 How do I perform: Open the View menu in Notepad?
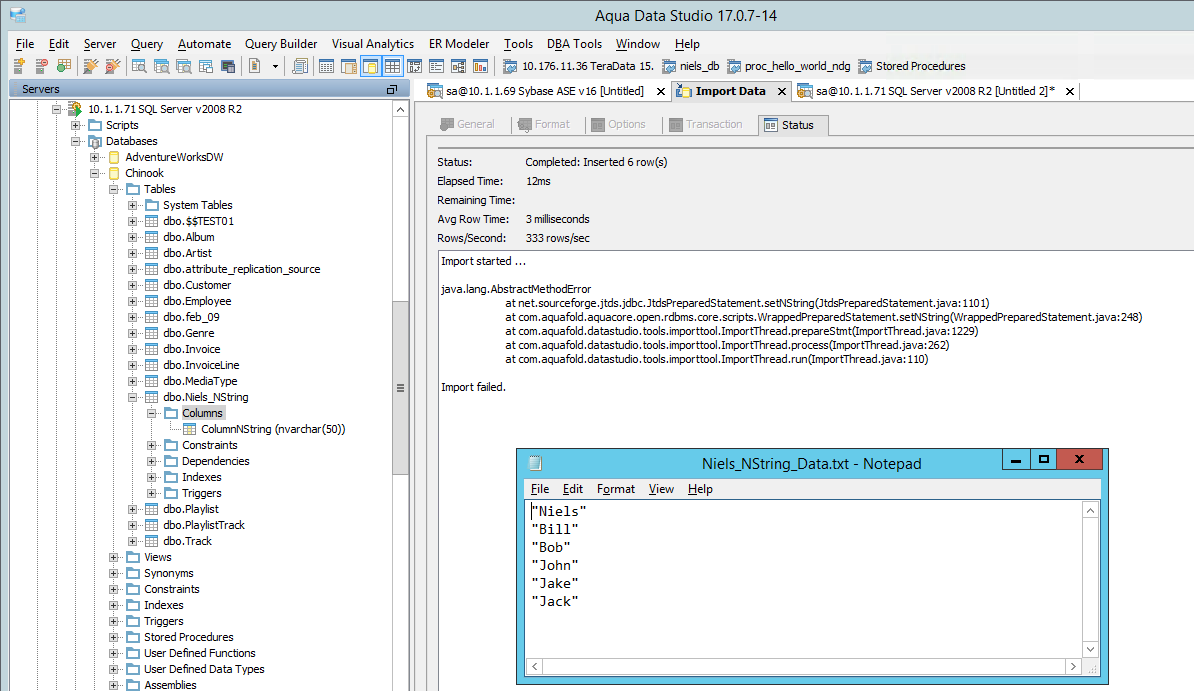pos(661,489)
